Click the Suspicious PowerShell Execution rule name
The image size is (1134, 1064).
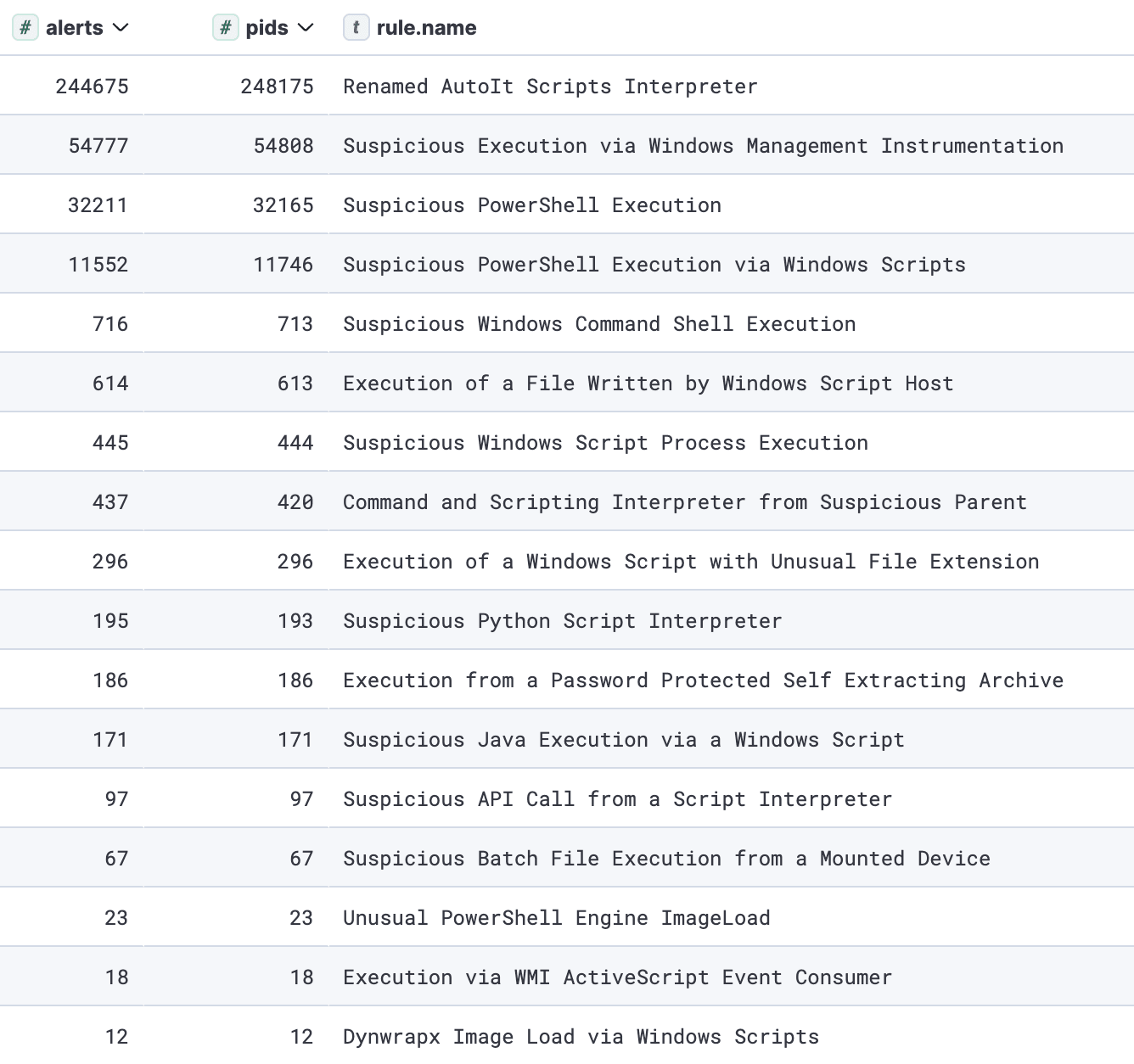(531, 204)
